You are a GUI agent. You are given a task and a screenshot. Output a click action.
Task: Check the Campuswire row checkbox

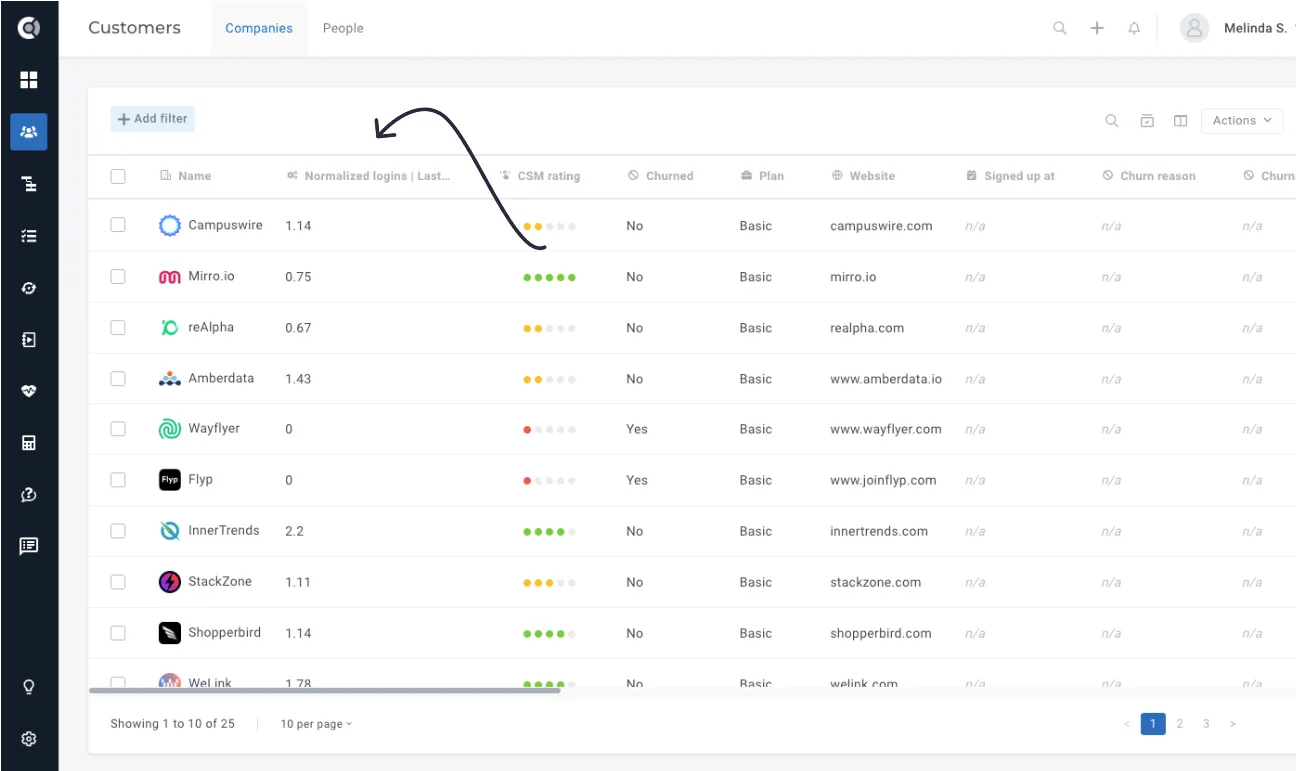118,225
